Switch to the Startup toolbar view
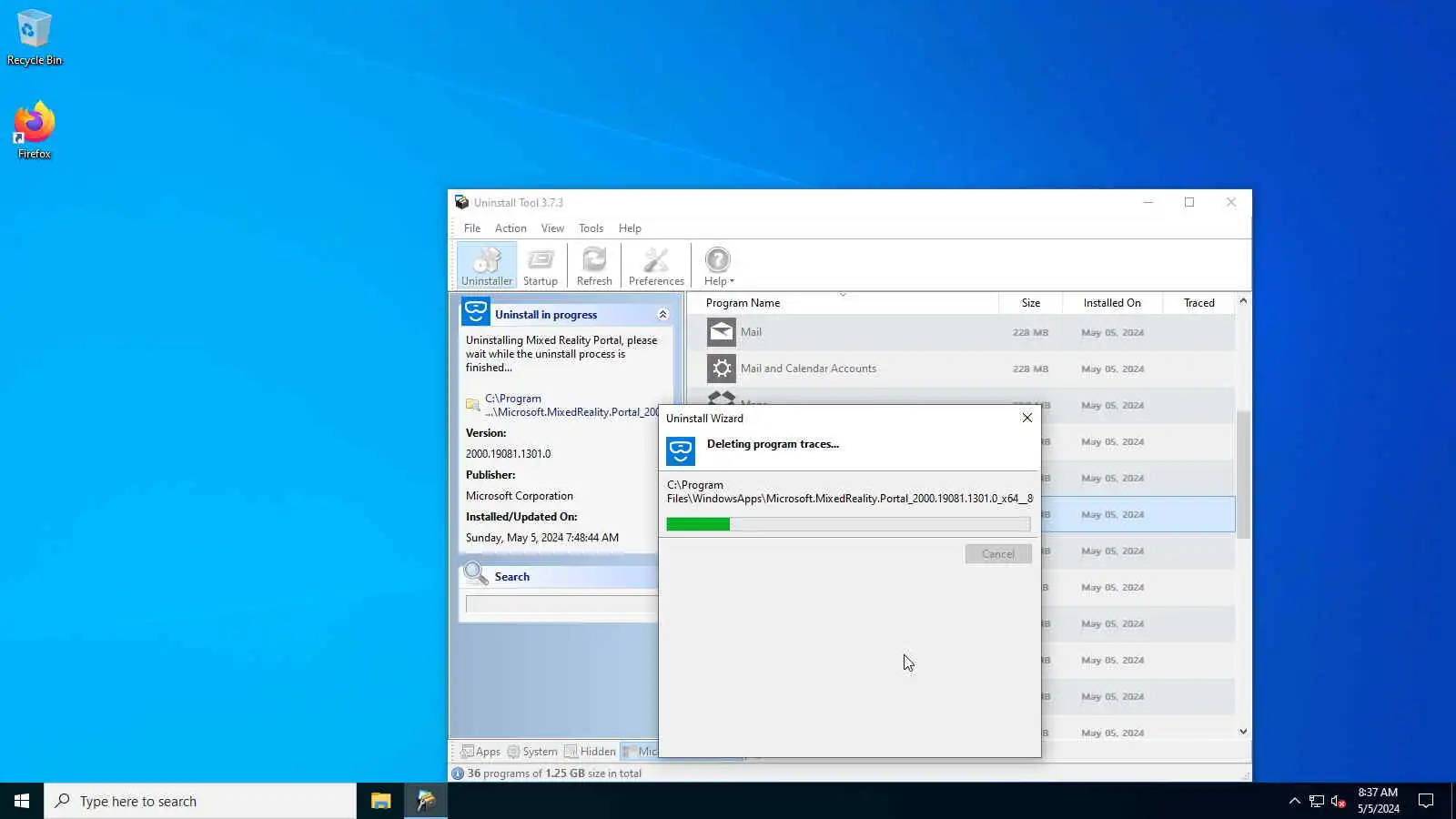 pos(541,266)
